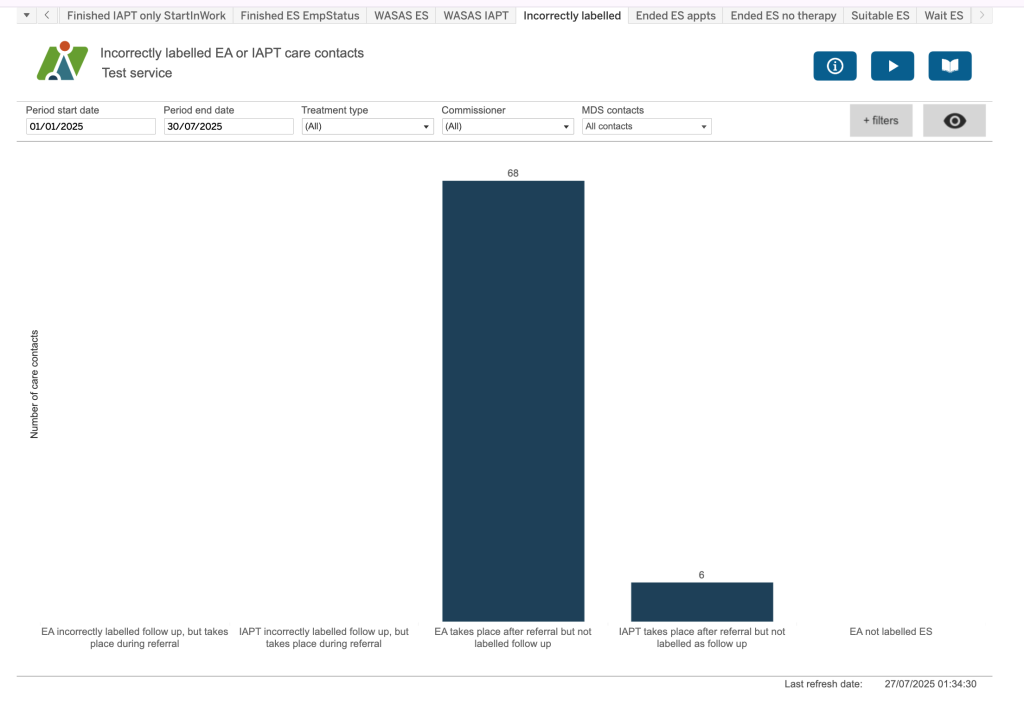The image size is (1024, 711).
Task: Click the Period start date field
Action: click(90, 127)
